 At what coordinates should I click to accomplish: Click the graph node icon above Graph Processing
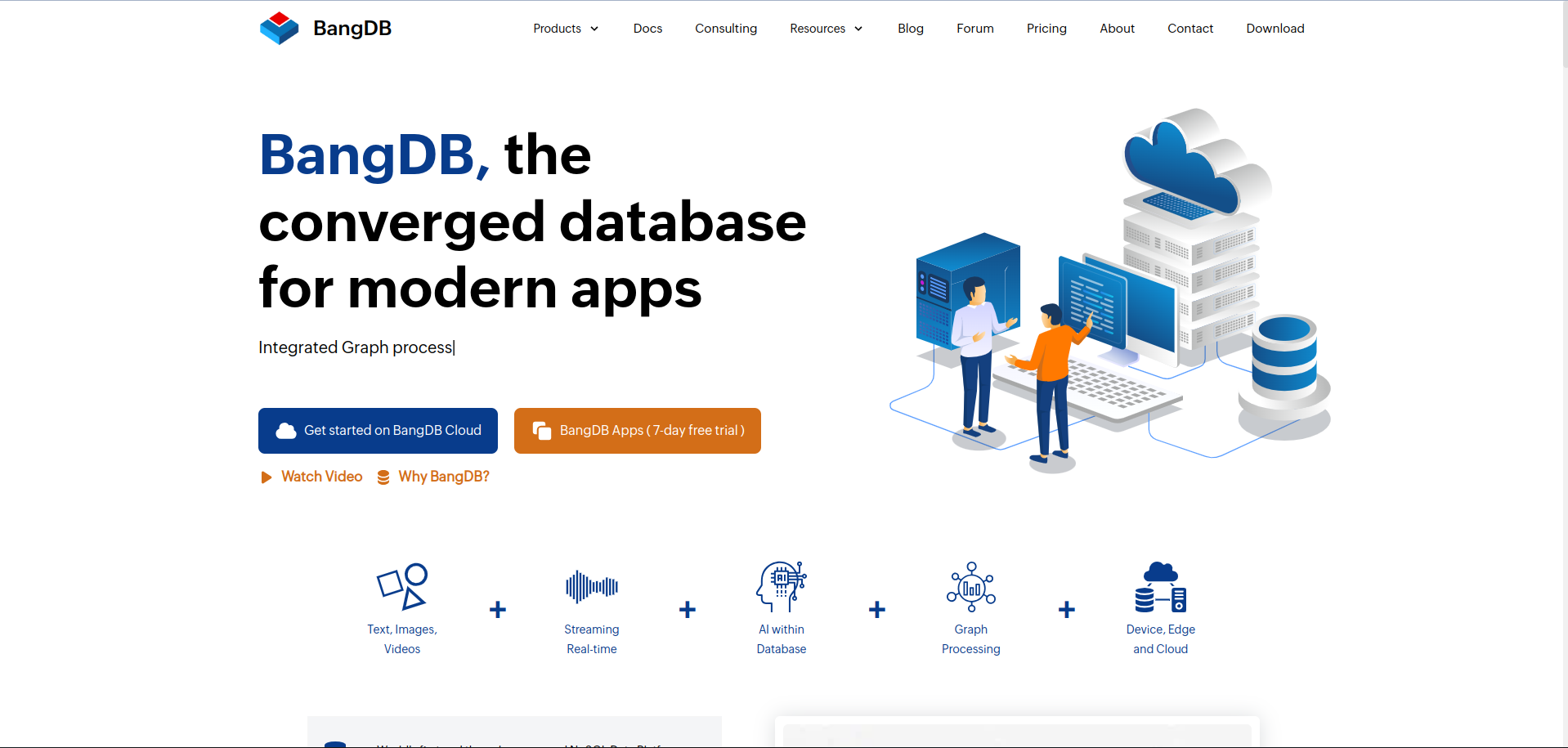tap(971, 587)
